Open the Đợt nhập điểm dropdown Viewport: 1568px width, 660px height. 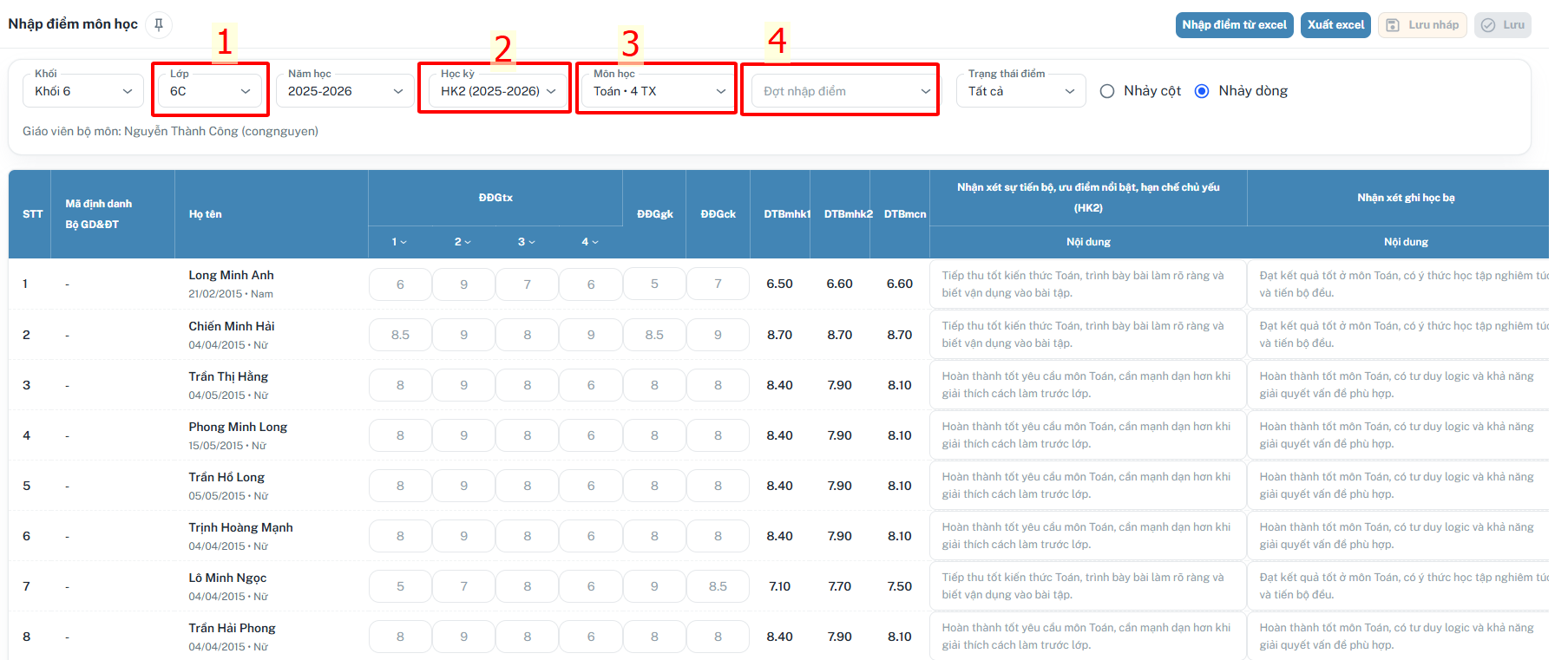pyautogui.click(x=844, y=91)
